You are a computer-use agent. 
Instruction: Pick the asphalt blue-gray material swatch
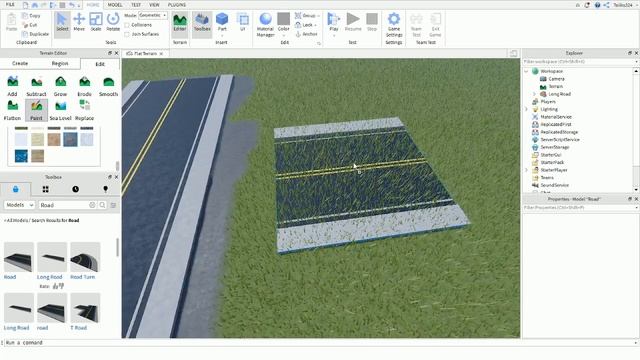[x=70, y=140]
